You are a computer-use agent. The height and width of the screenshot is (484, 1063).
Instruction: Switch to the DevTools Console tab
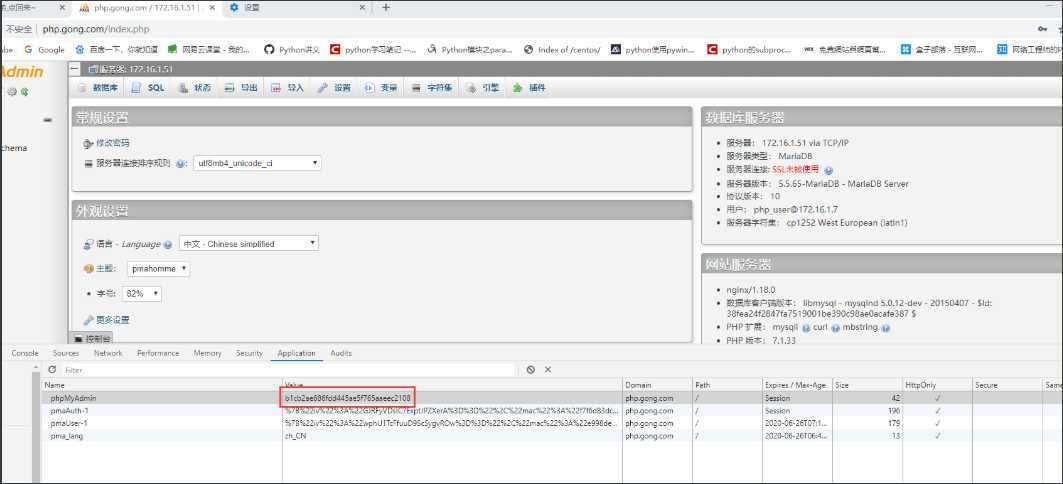pos(25,353)
